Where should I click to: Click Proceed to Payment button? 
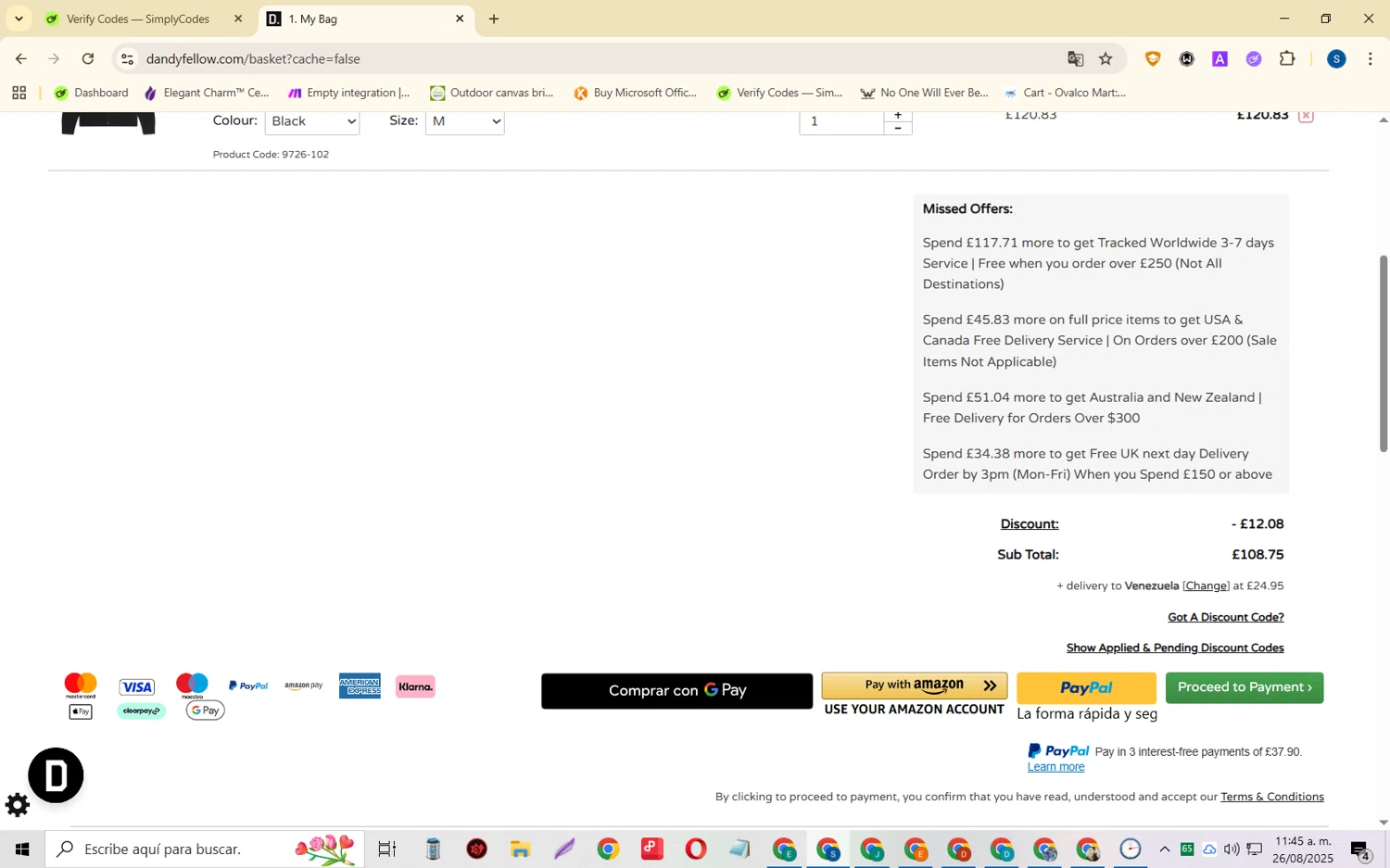pos(1245,687)
